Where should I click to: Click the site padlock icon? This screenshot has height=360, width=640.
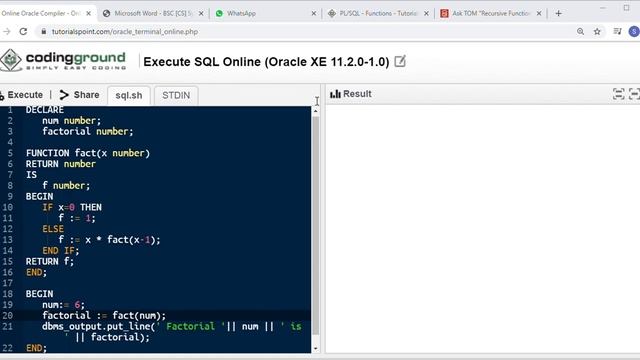[43, 31]
